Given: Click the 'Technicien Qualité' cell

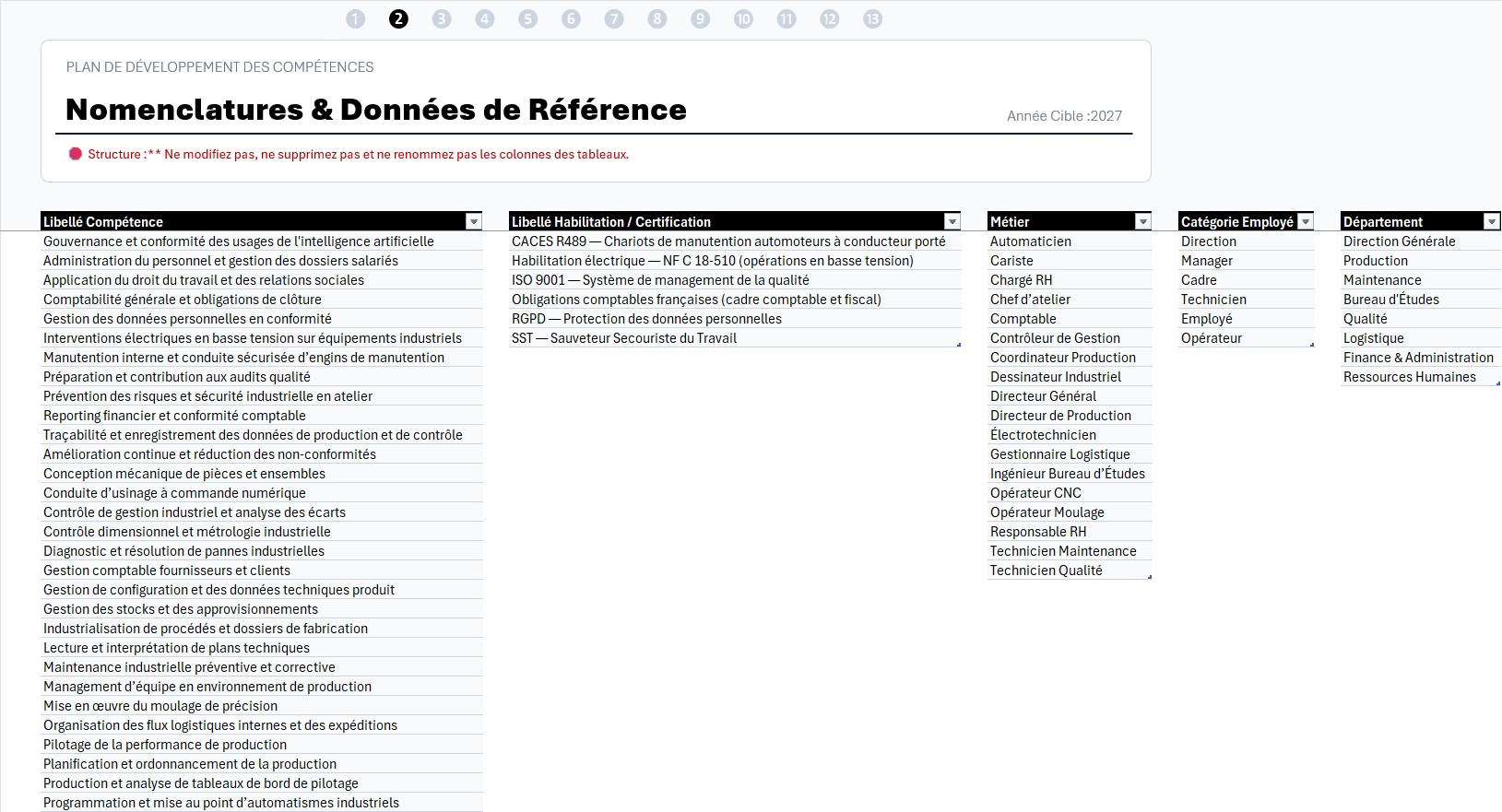Looking at the screenshot, I should (x=1070, y=571).
